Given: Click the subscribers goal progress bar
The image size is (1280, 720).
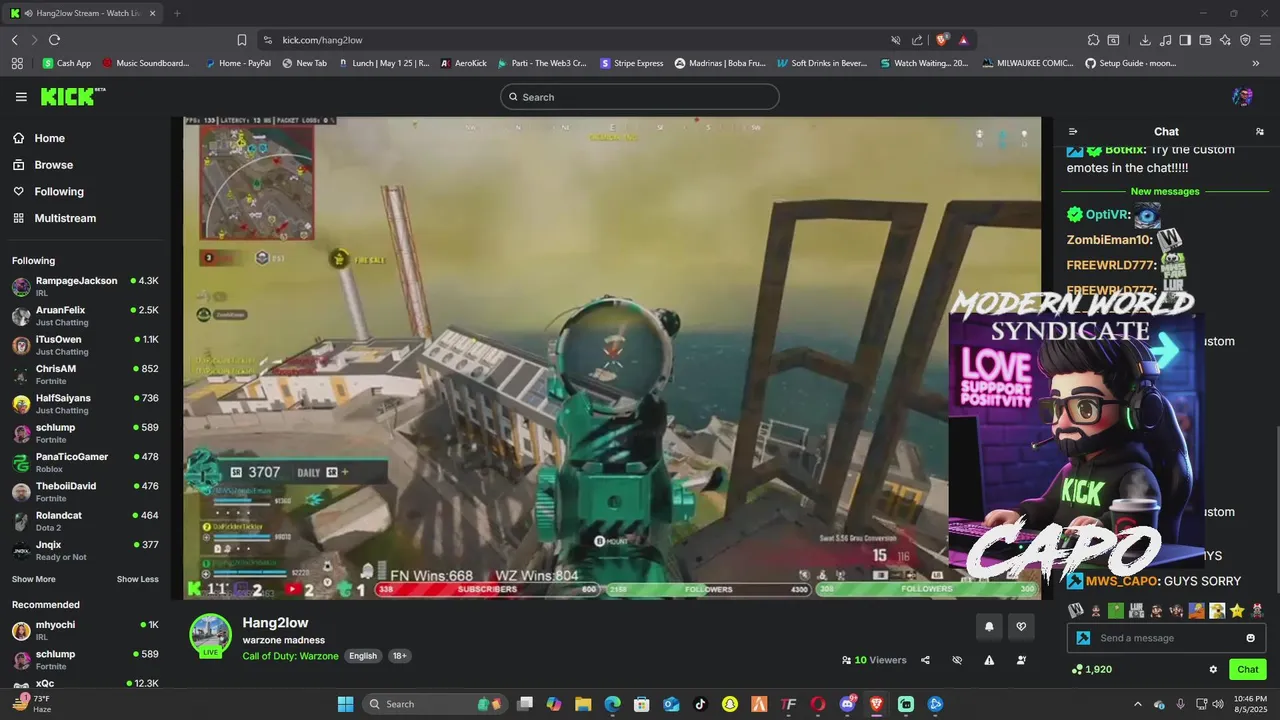Looking at the screenshot, I should click(x=486, y=589).
